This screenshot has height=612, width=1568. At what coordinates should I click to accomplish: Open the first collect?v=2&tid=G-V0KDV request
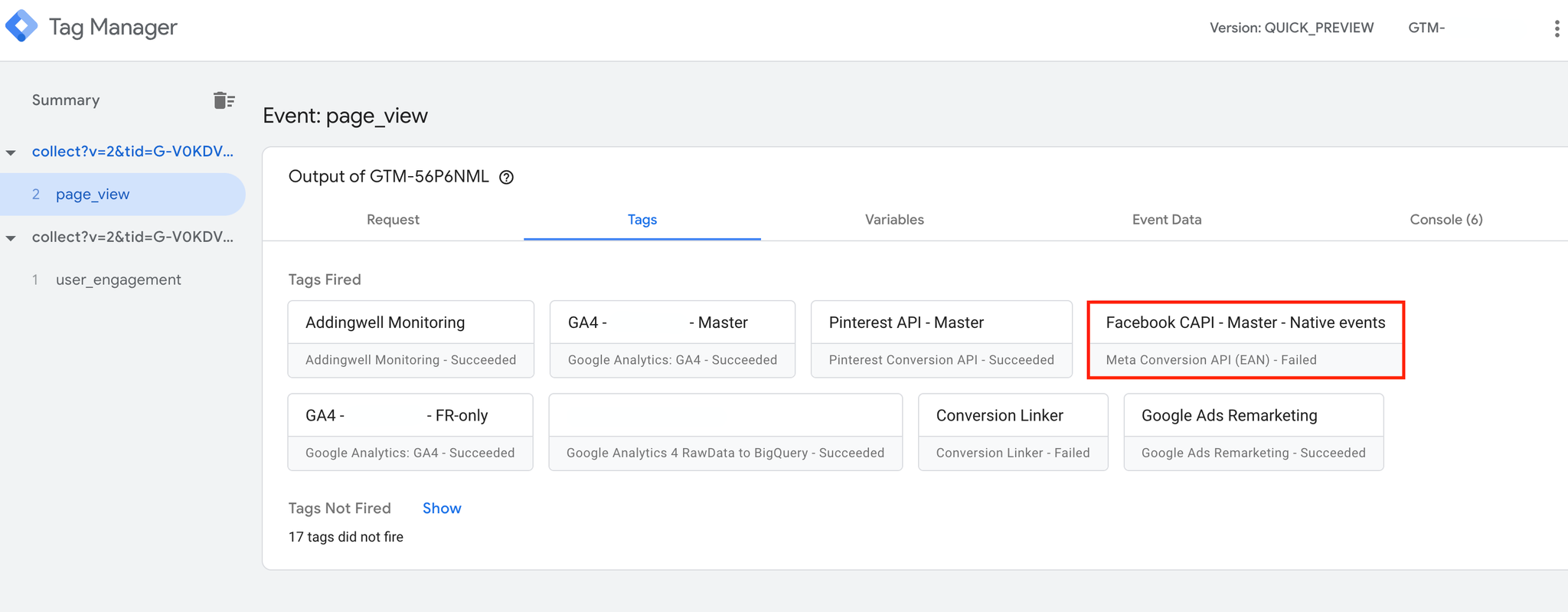point(132,151)
